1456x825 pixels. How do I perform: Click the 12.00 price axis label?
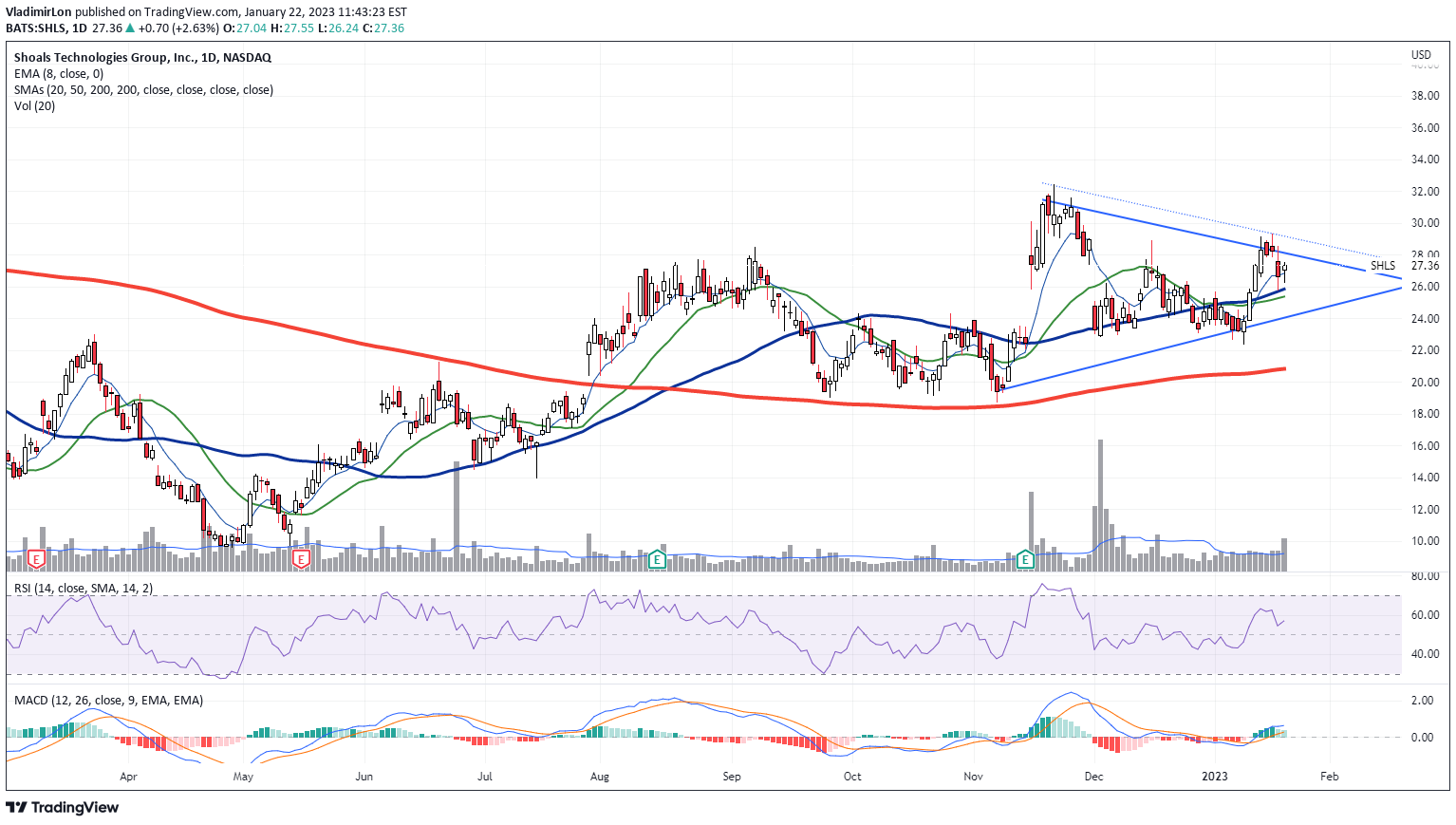coord(1425,510)
